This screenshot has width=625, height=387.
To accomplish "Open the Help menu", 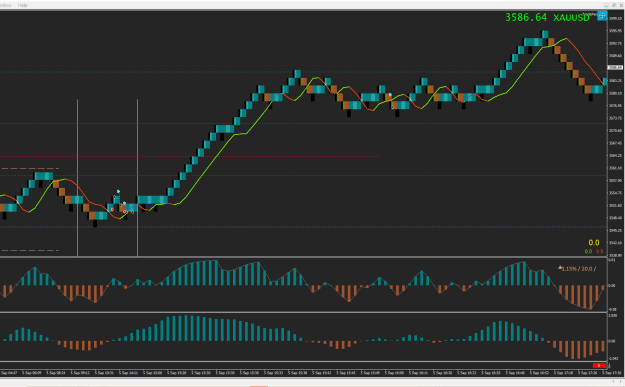I will (23, 5).
